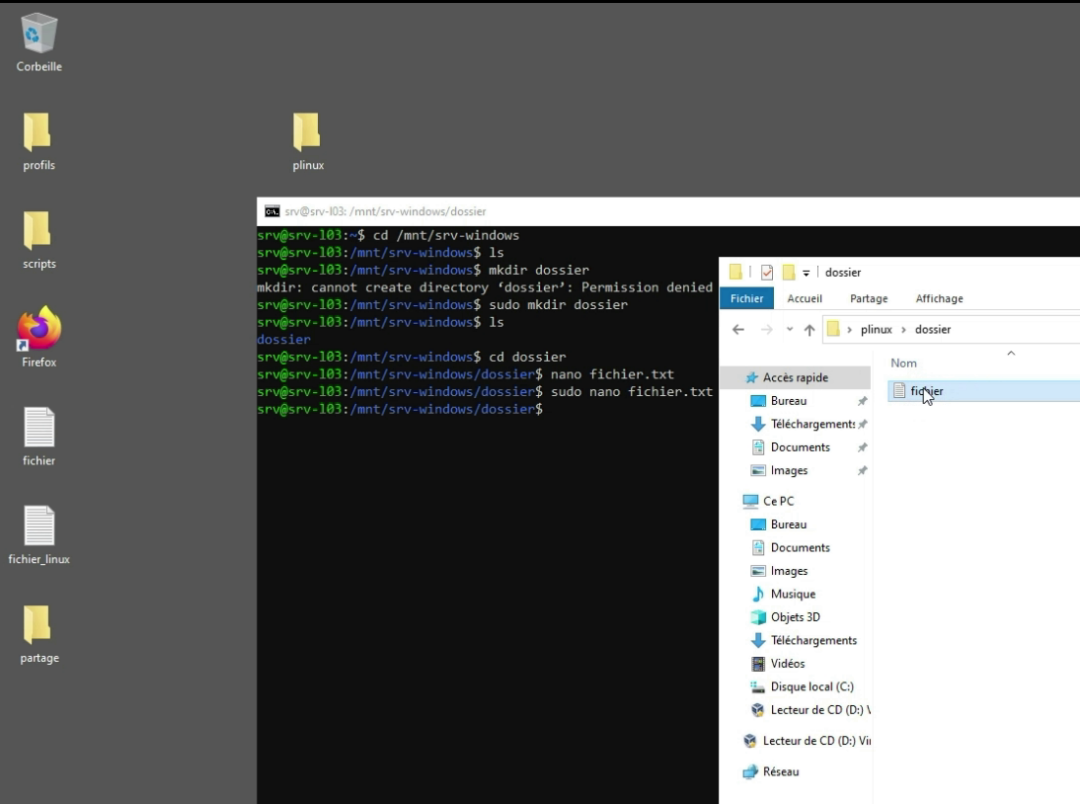Switch to the Affichage ribbon tab

(939, 298)
